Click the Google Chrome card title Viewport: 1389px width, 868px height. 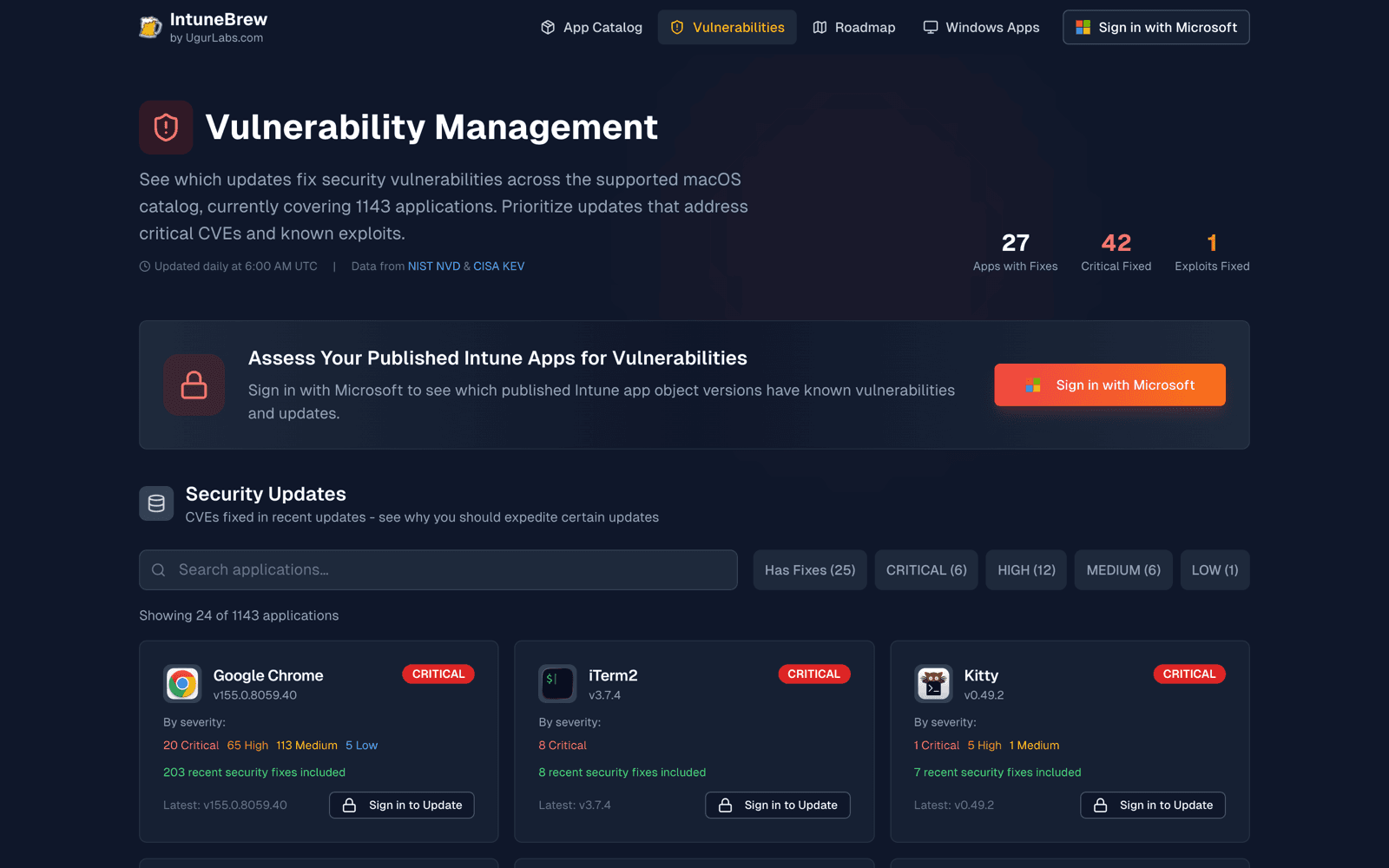pyautogui.click(x=268, y=675)
